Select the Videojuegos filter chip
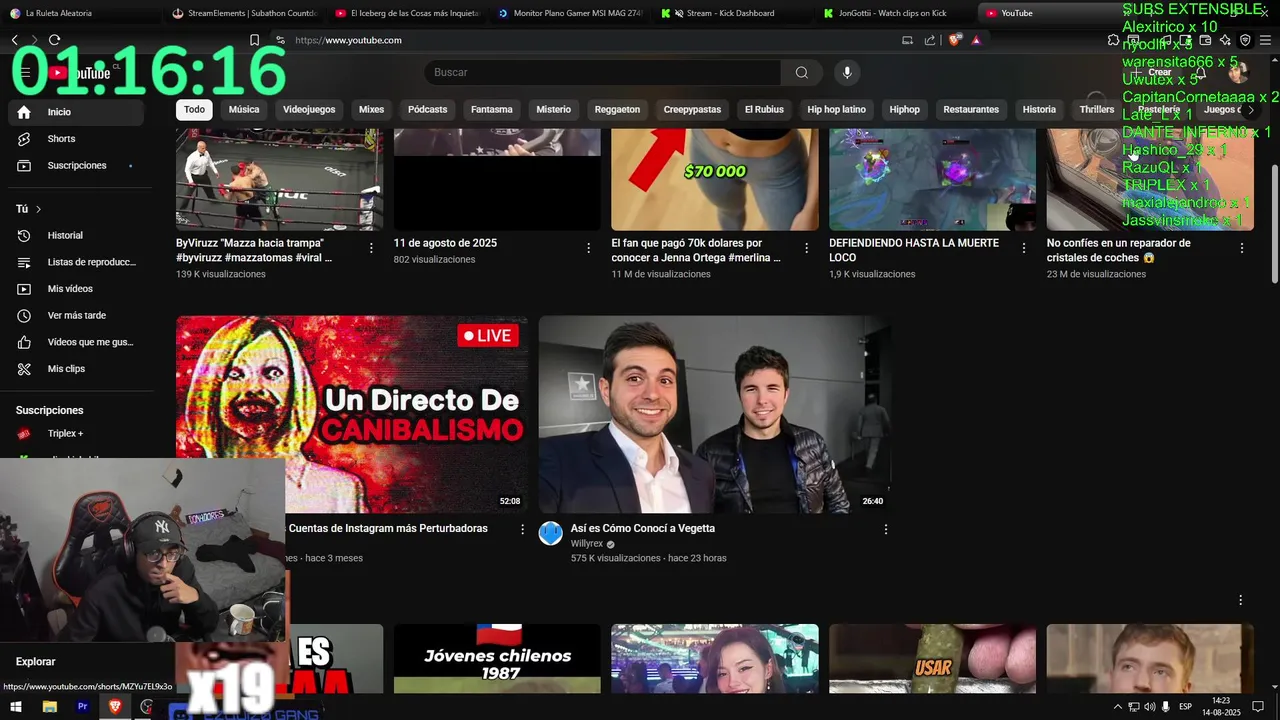 [x=309, y=109]
